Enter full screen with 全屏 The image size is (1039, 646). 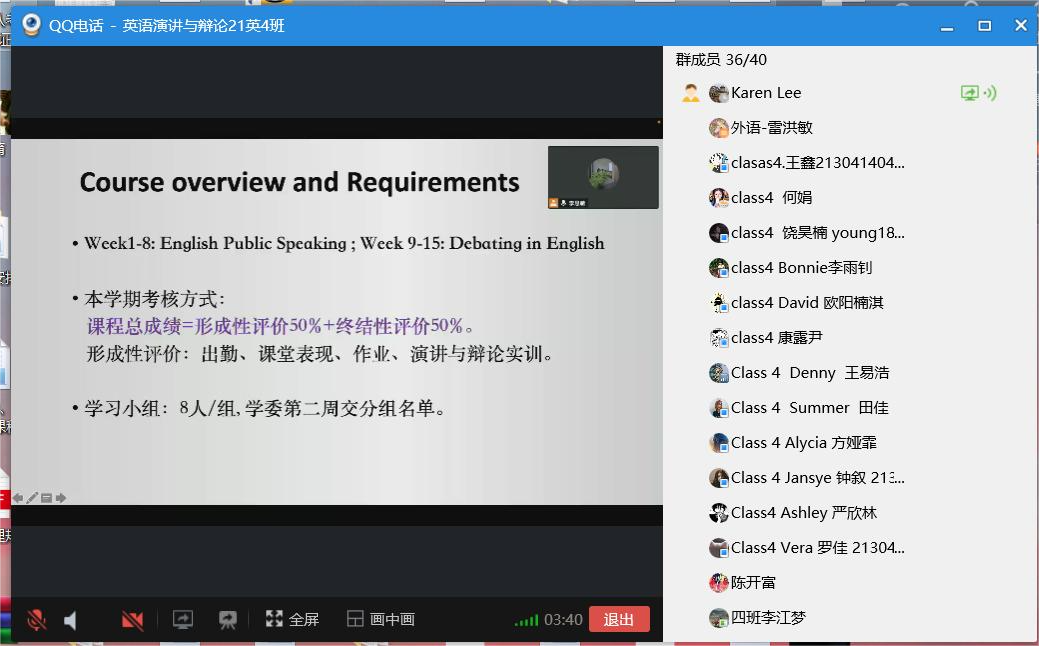pos(292,620)
